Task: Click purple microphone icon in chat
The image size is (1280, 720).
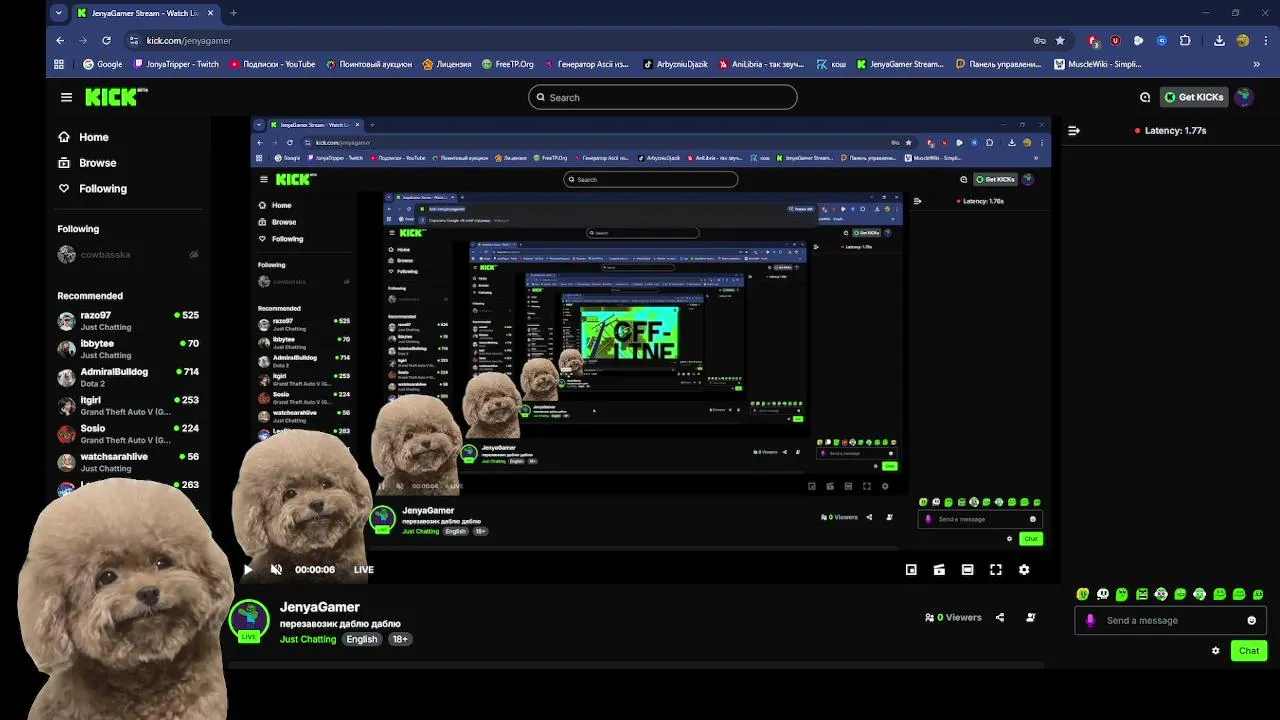Action: pos(1091,620)
